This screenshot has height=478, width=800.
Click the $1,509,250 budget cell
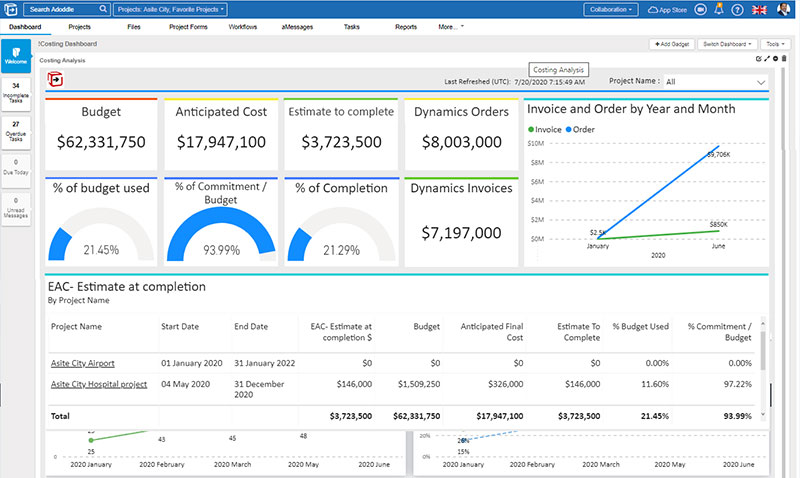click(x=419, y=384)
